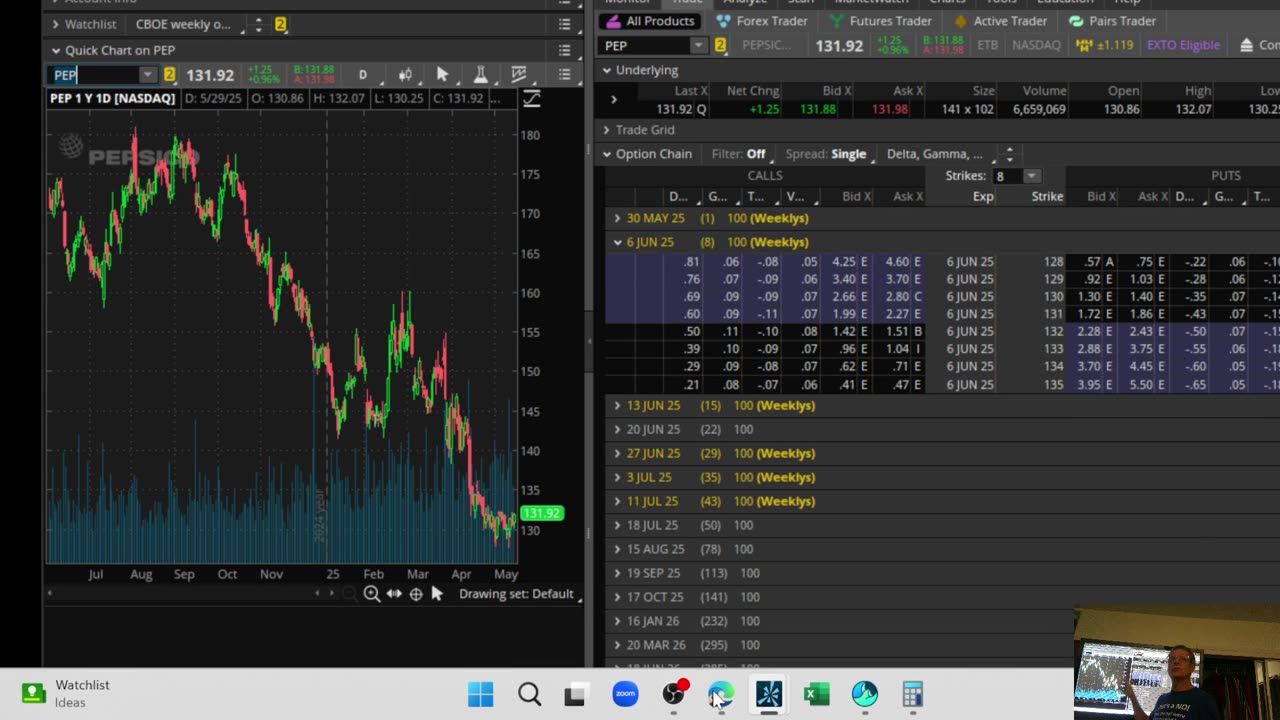The width and height of the screenshot is (1280, 720).
Task: Open the Drawing set: Default dropdown
Action: (520, 594)
